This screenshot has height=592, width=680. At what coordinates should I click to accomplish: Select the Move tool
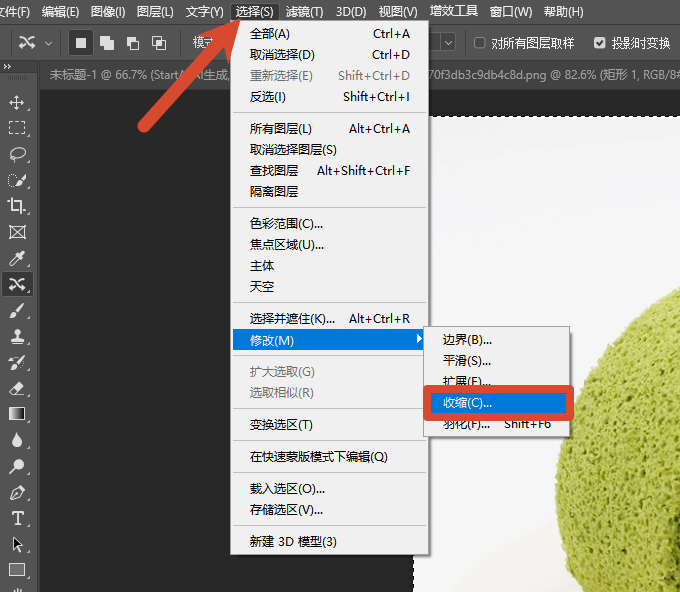pos(17,103)
